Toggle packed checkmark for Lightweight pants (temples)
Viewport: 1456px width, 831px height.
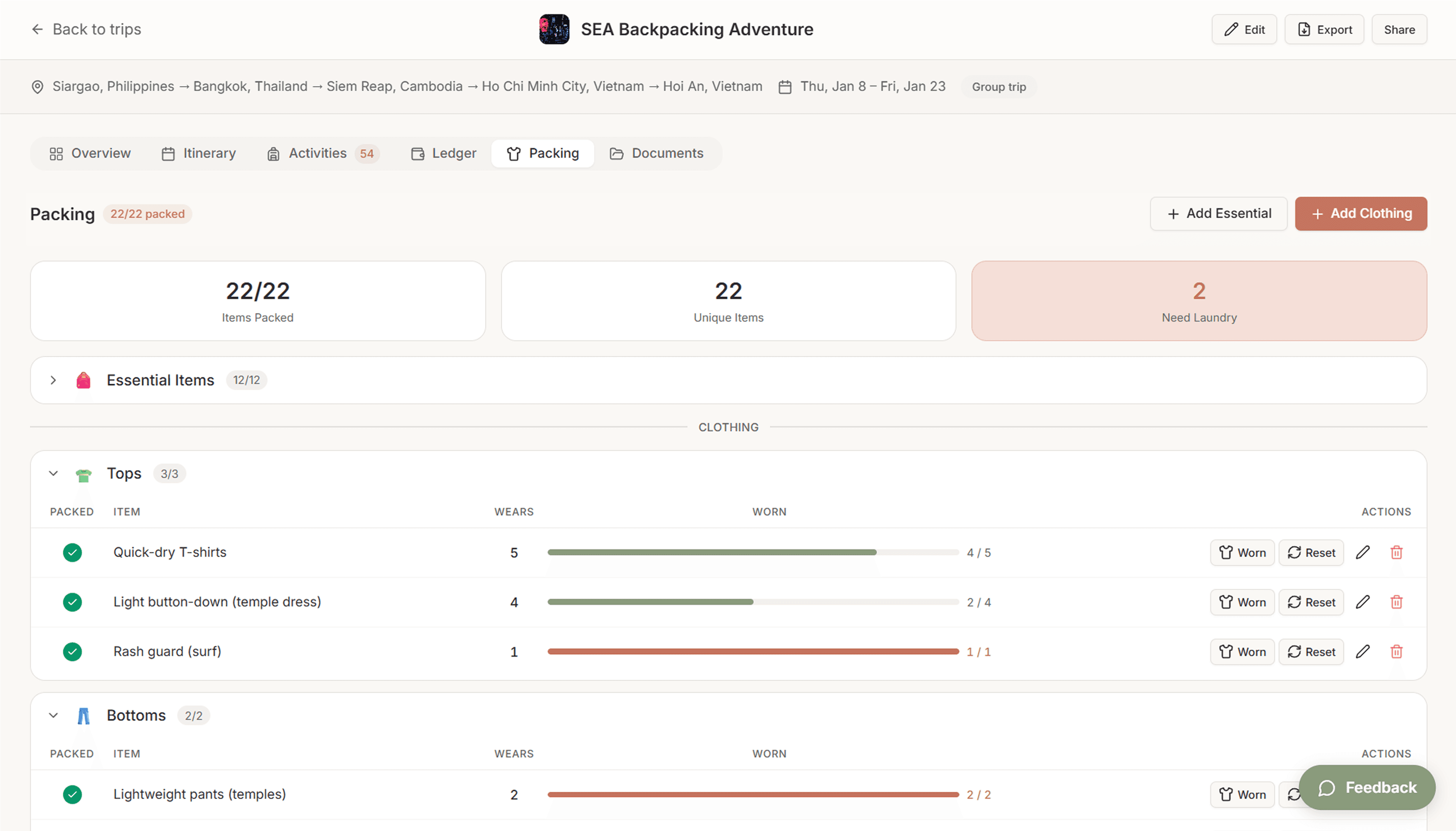(72, 794)
